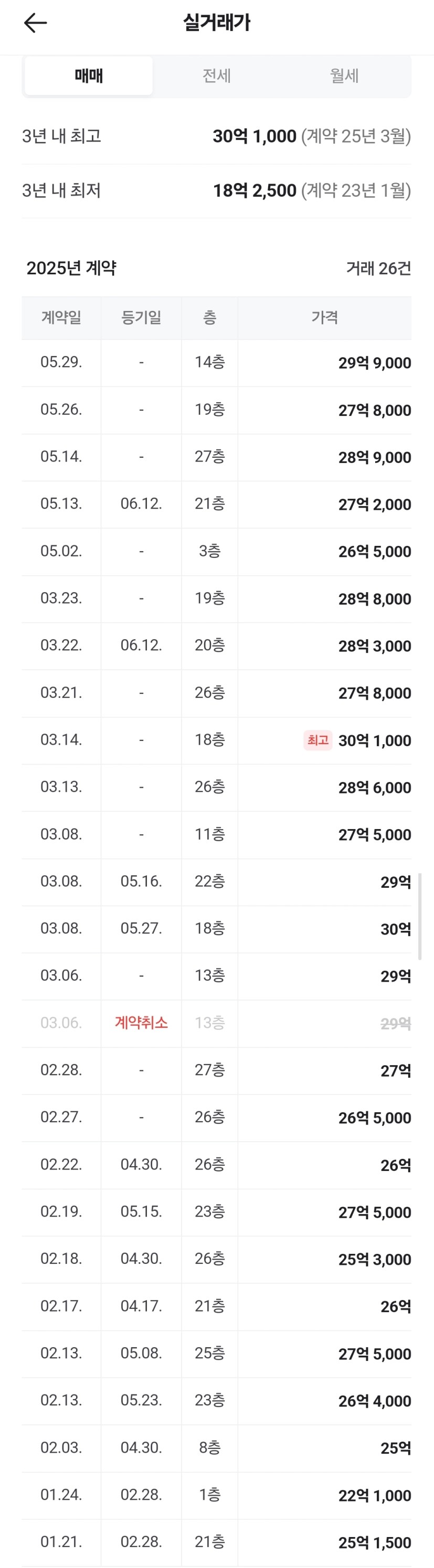The image size is (434, 1568).
Task: Switch to the 월세 tab
Action: point(344,76)
